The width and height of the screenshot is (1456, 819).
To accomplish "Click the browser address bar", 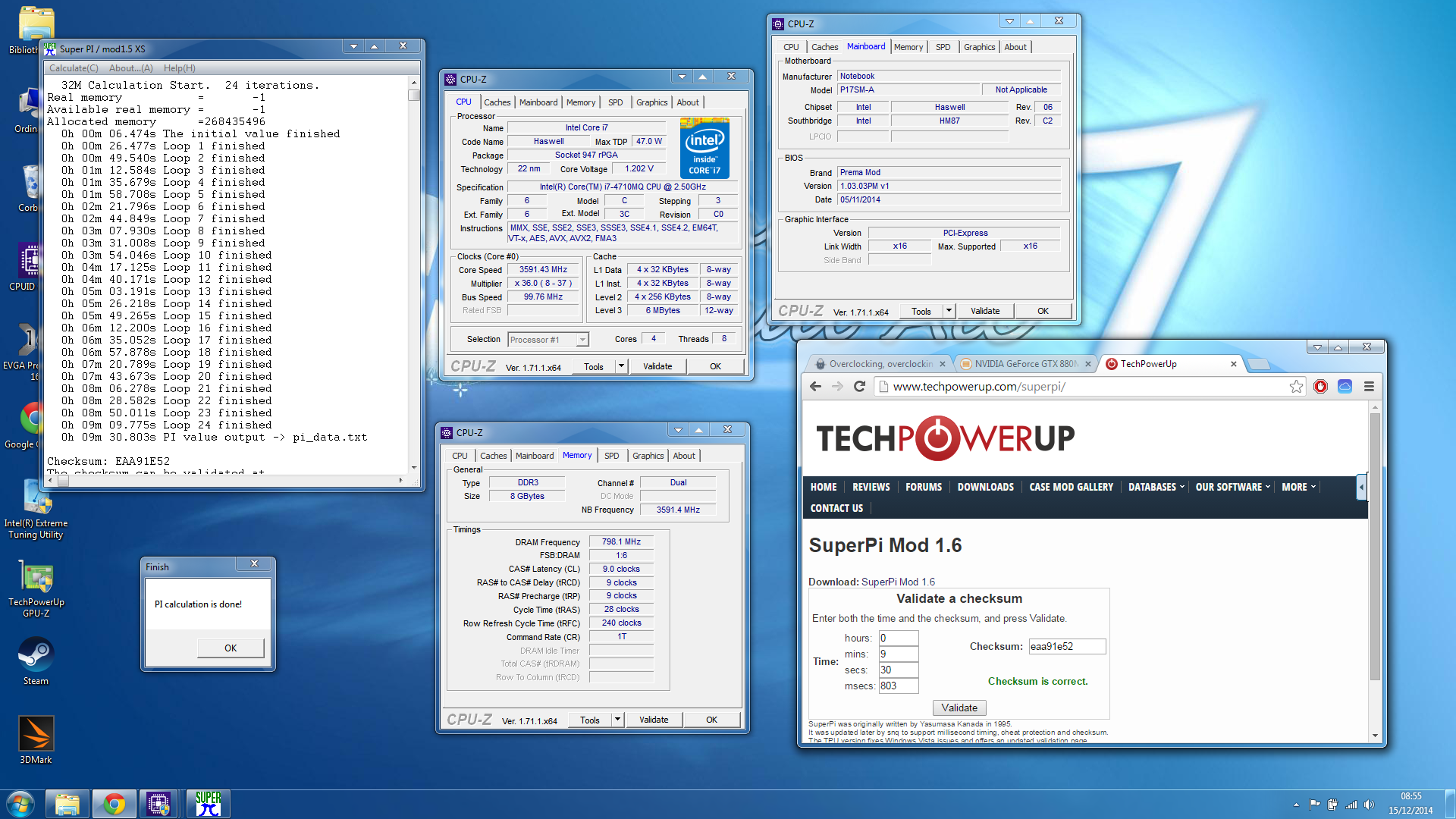I will point(1084,387).
